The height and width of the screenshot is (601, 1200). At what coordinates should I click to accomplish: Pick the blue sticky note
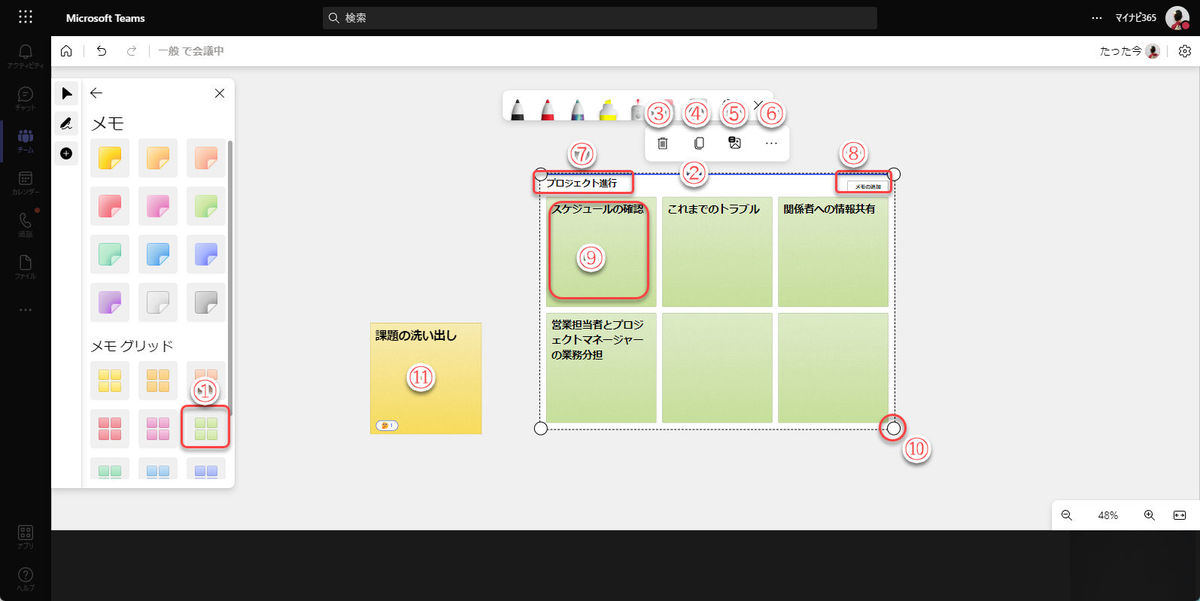[158, 254]
